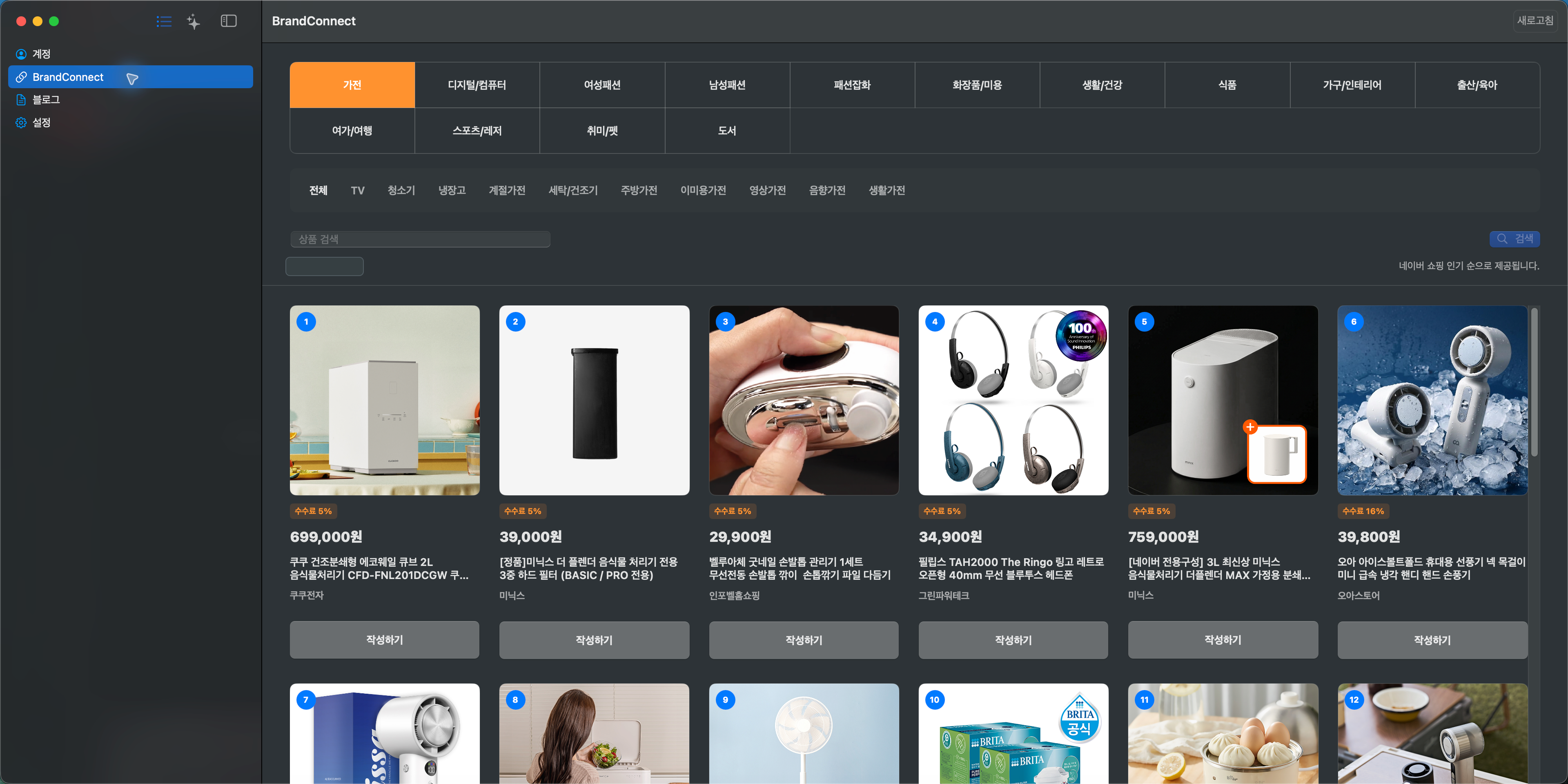
Task: Select BrandConnect in the sidebar
Action: pyautogui.click(x=130, y=77)
